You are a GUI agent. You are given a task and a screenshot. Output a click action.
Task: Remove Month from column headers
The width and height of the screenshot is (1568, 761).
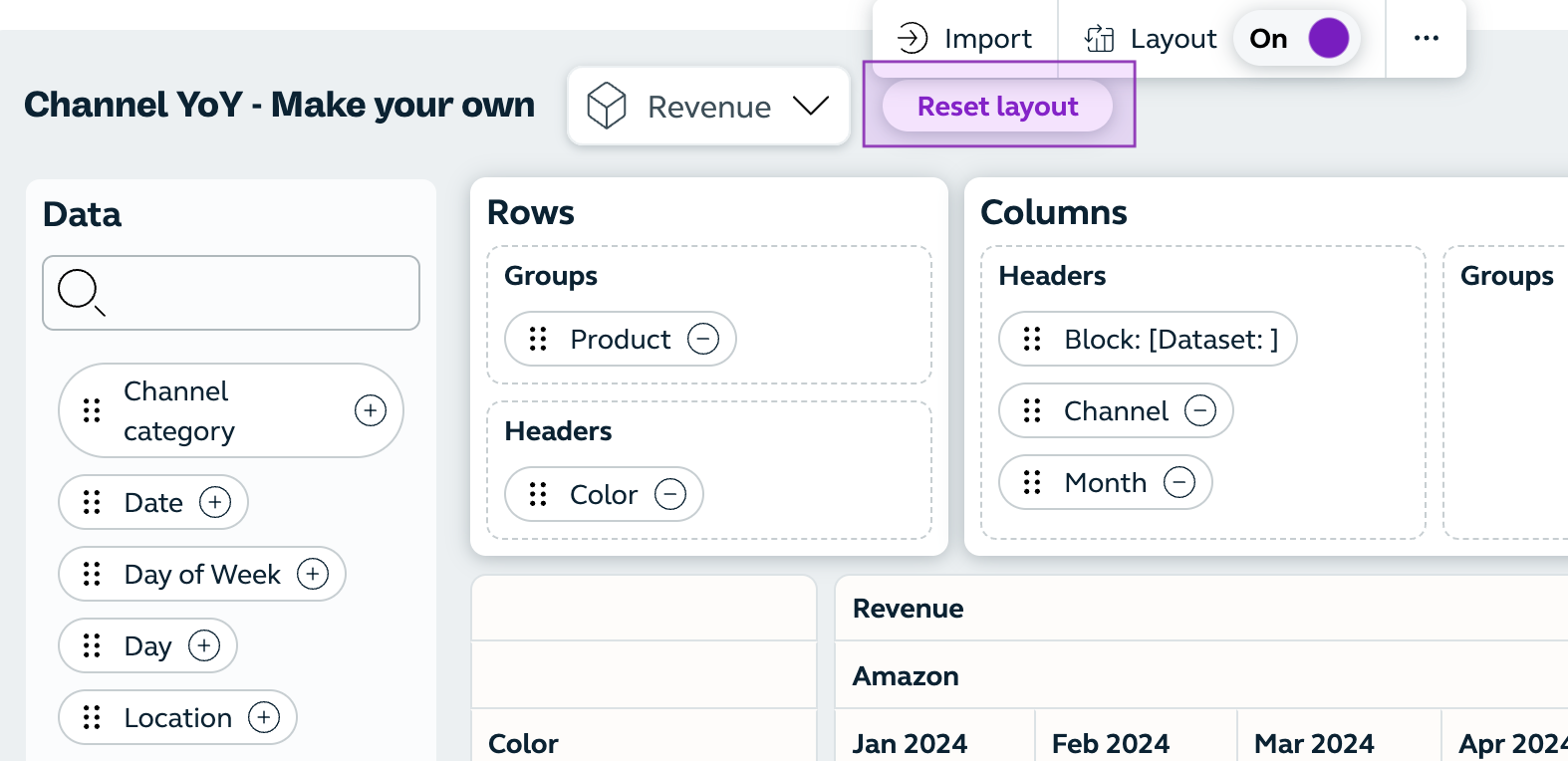tap(1179, 482)
